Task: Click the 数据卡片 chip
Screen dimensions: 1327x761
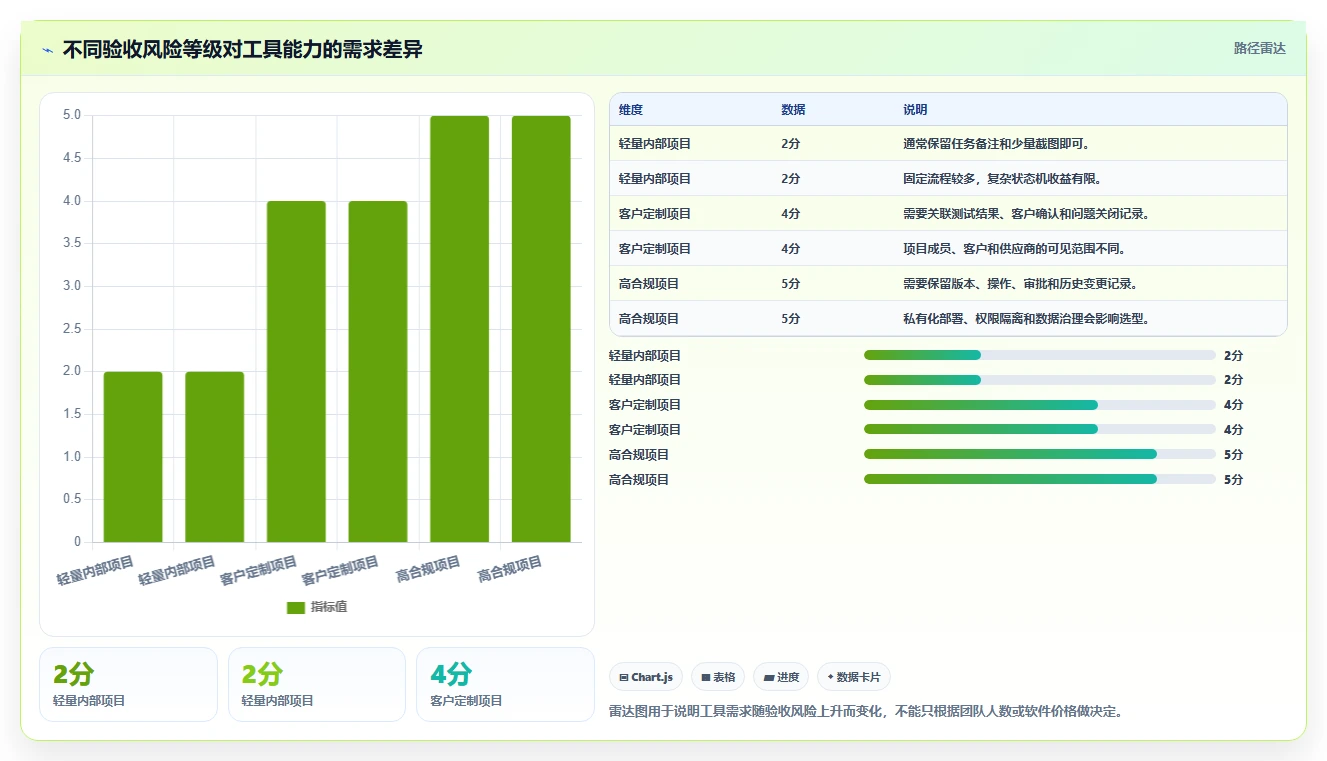Action: click(x=854, y=677)
